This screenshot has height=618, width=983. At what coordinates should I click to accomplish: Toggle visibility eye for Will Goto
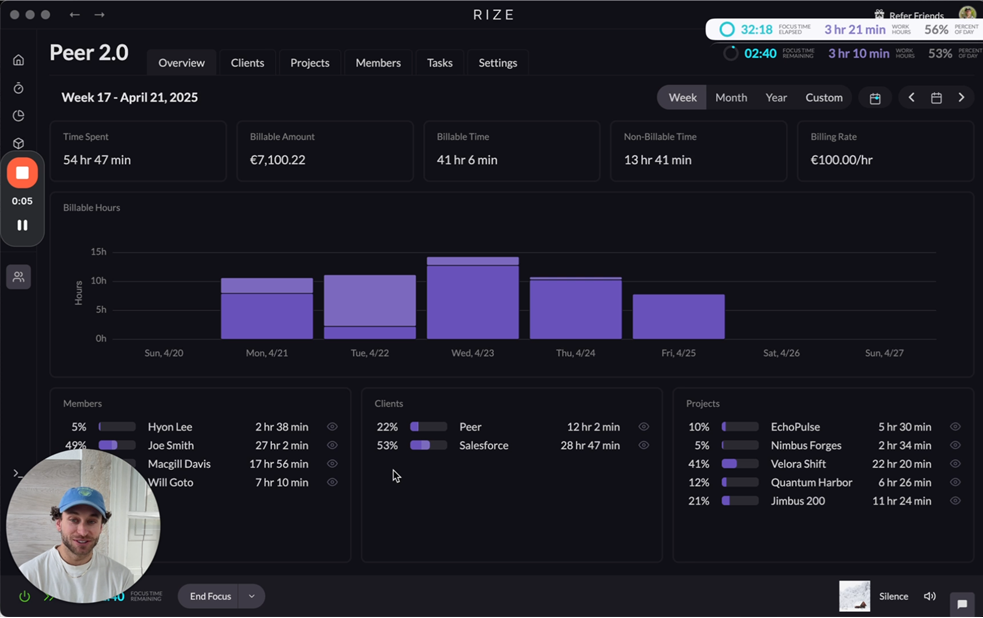click(332, 483)
